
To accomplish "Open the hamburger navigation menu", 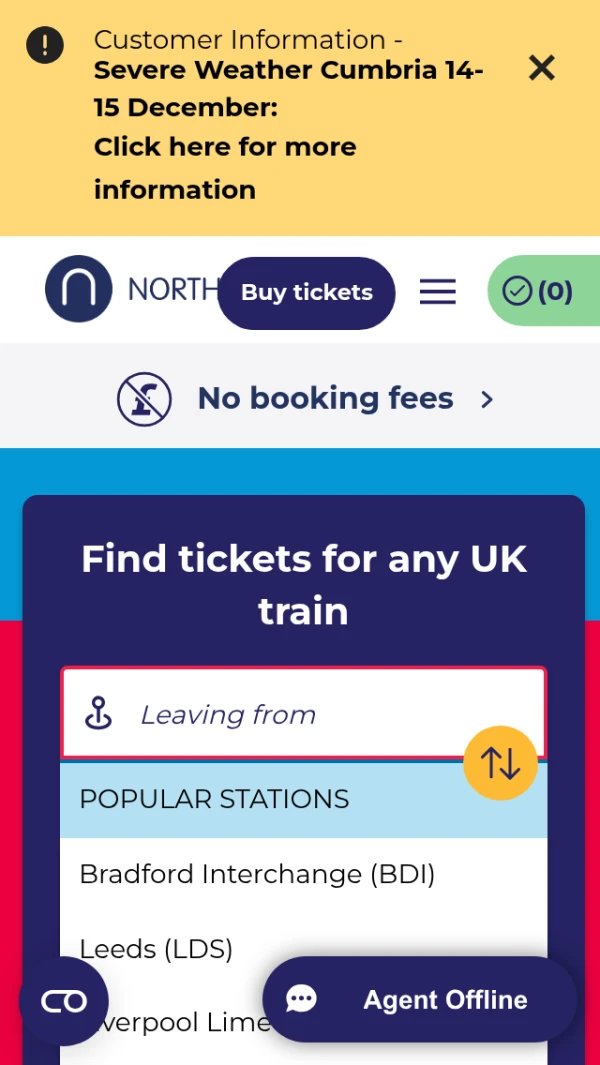I will (437, 292).
